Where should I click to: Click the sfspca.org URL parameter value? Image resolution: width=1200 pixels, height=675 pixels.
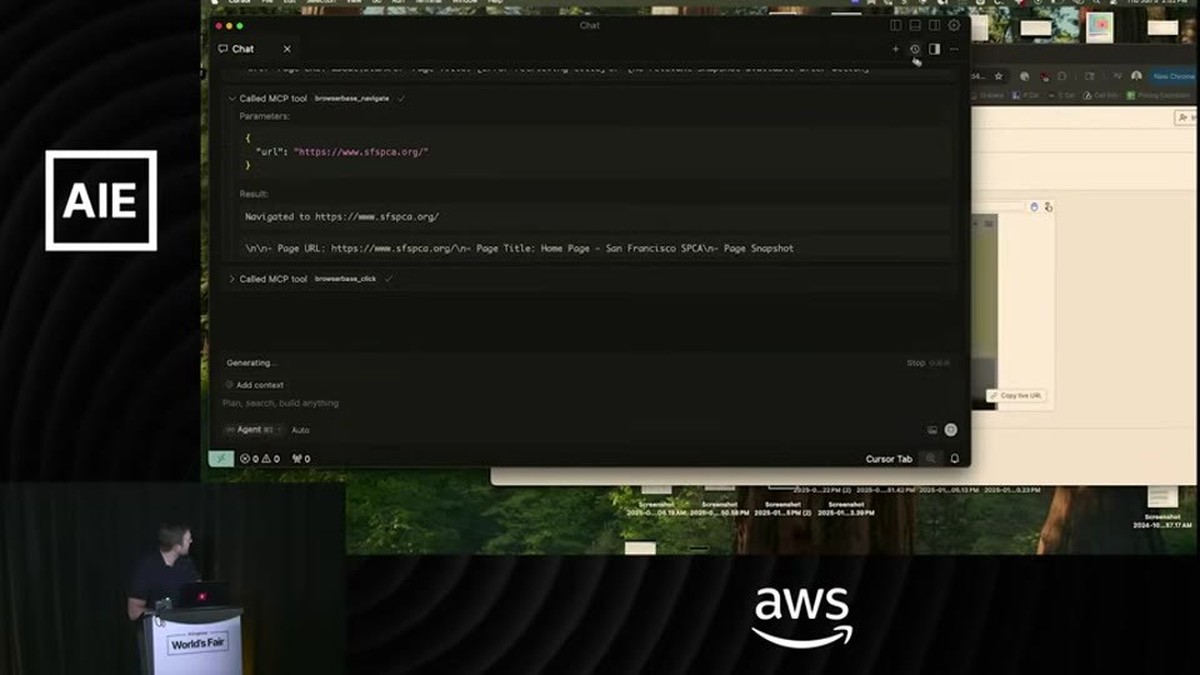point(361,151)
